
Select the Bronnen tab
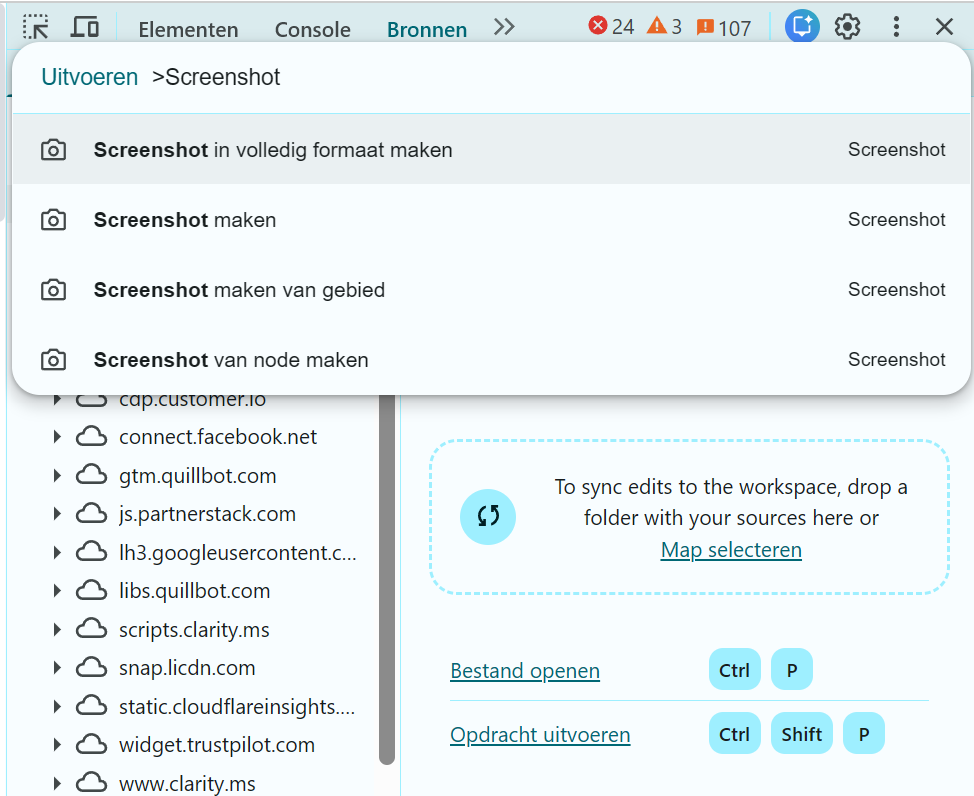(427, 29)
